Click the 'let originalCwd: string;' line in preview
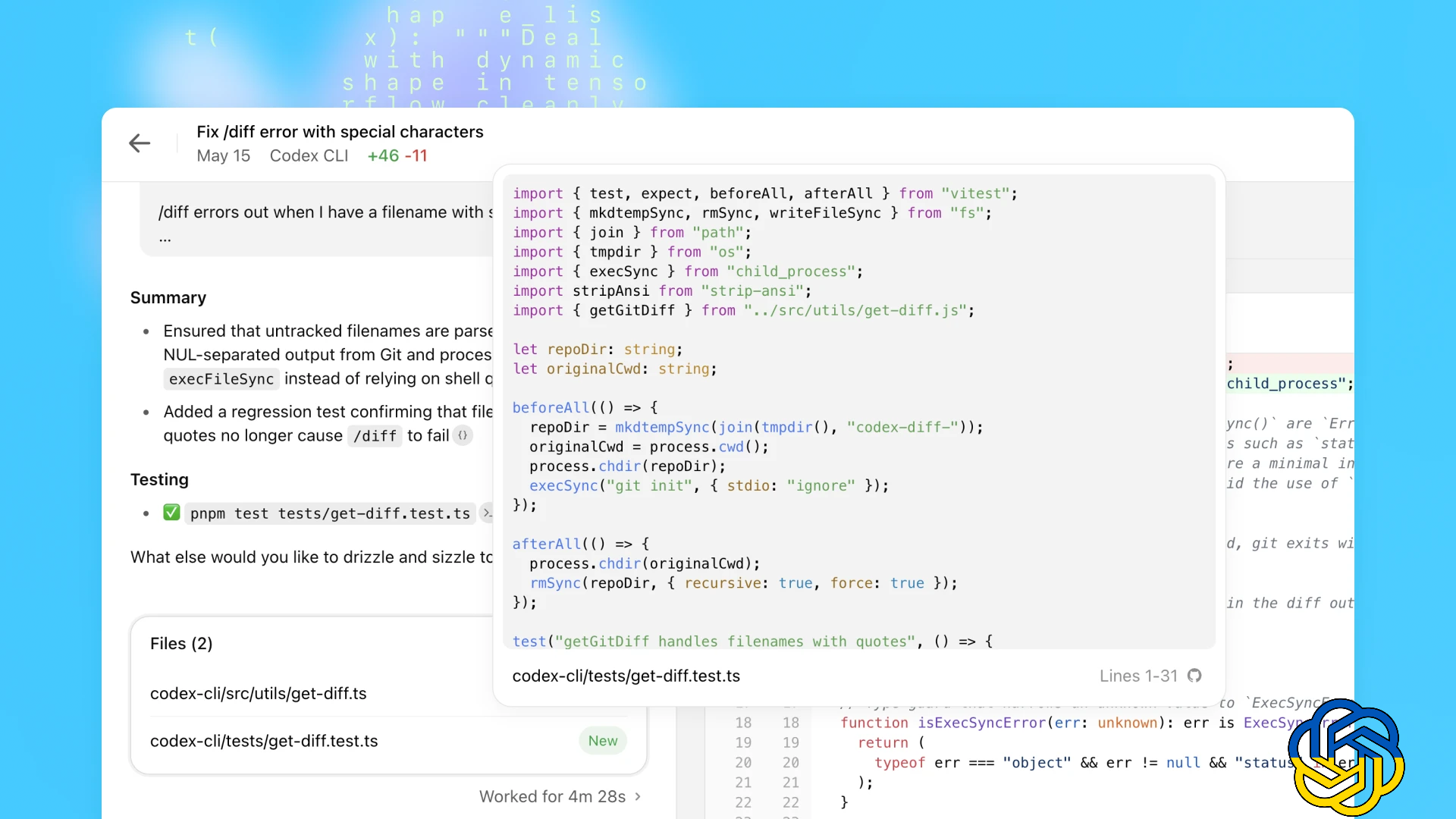Viewport: 1456px width, 819px height. pyautogui.click(x=614, y=369)
